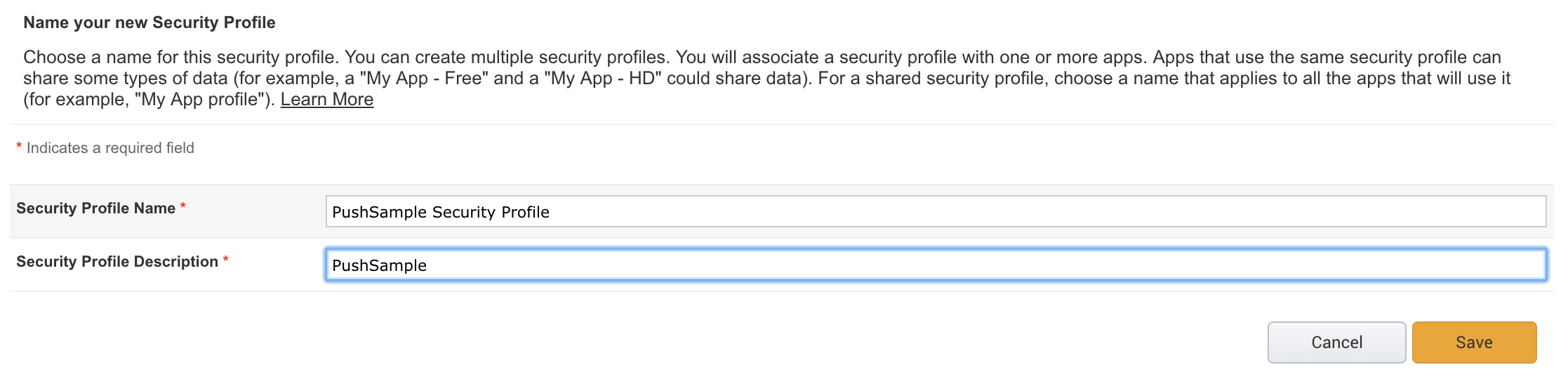Click the red asterisk beside Security Profile Name
The image size is (1568, 379).
point(183,206)
